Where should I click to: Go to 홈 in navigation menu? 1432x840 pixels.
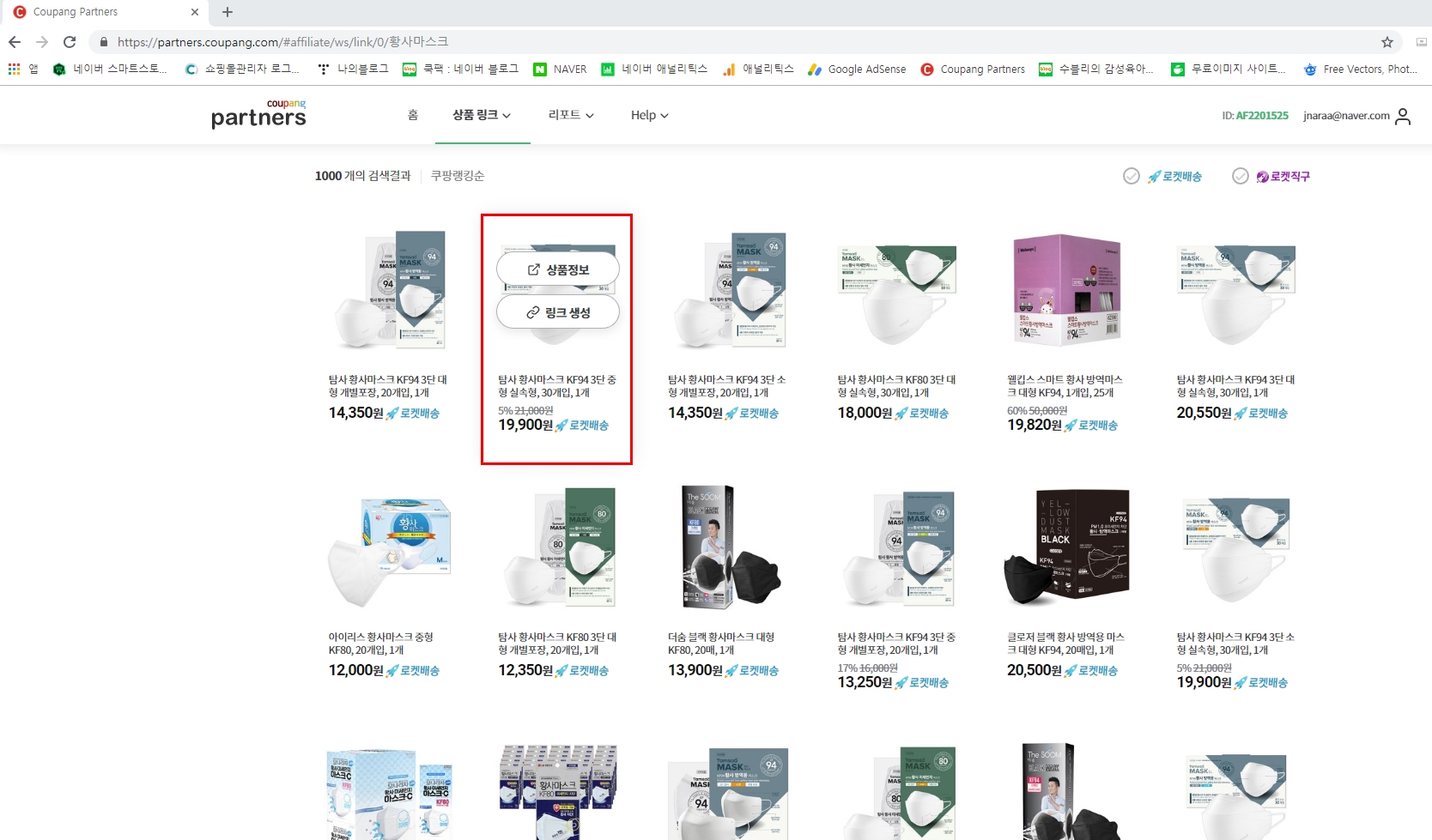(x=413, y=115)
